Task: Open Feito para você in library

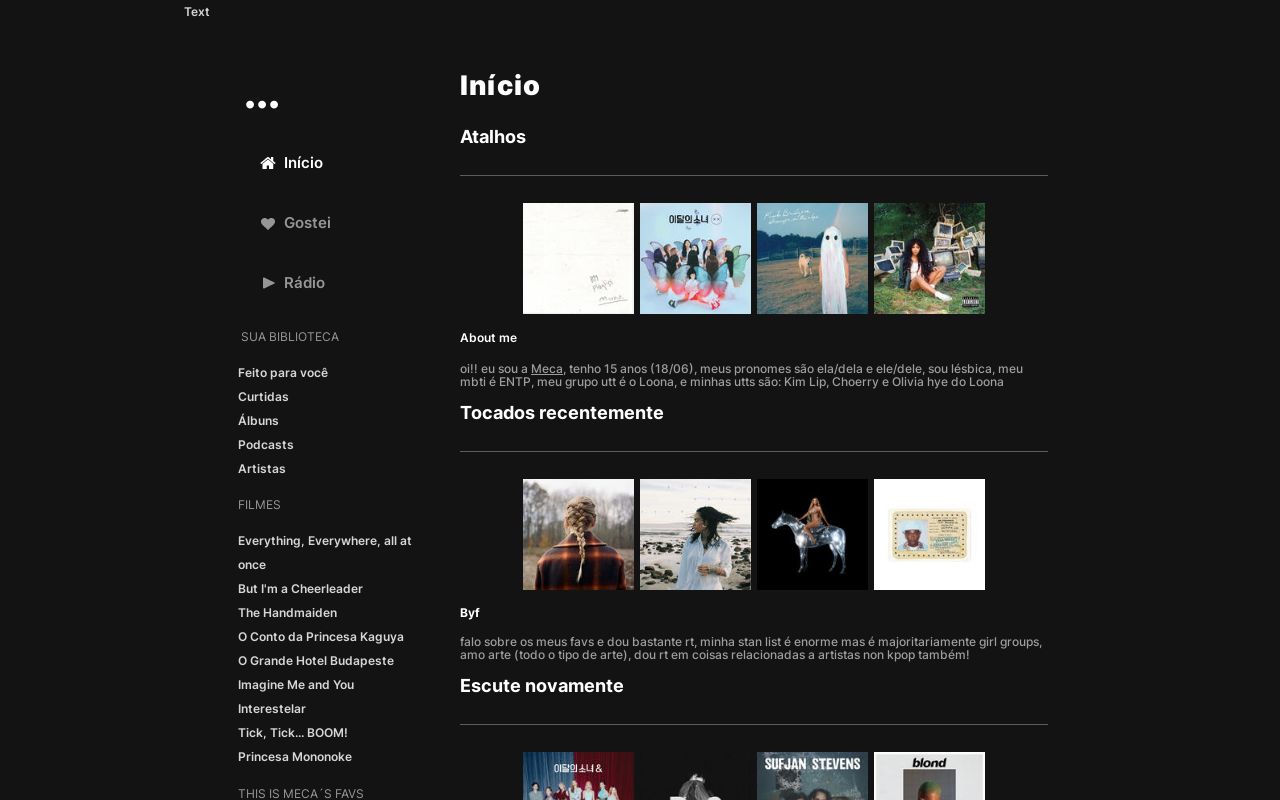Action: coord(283,373)
